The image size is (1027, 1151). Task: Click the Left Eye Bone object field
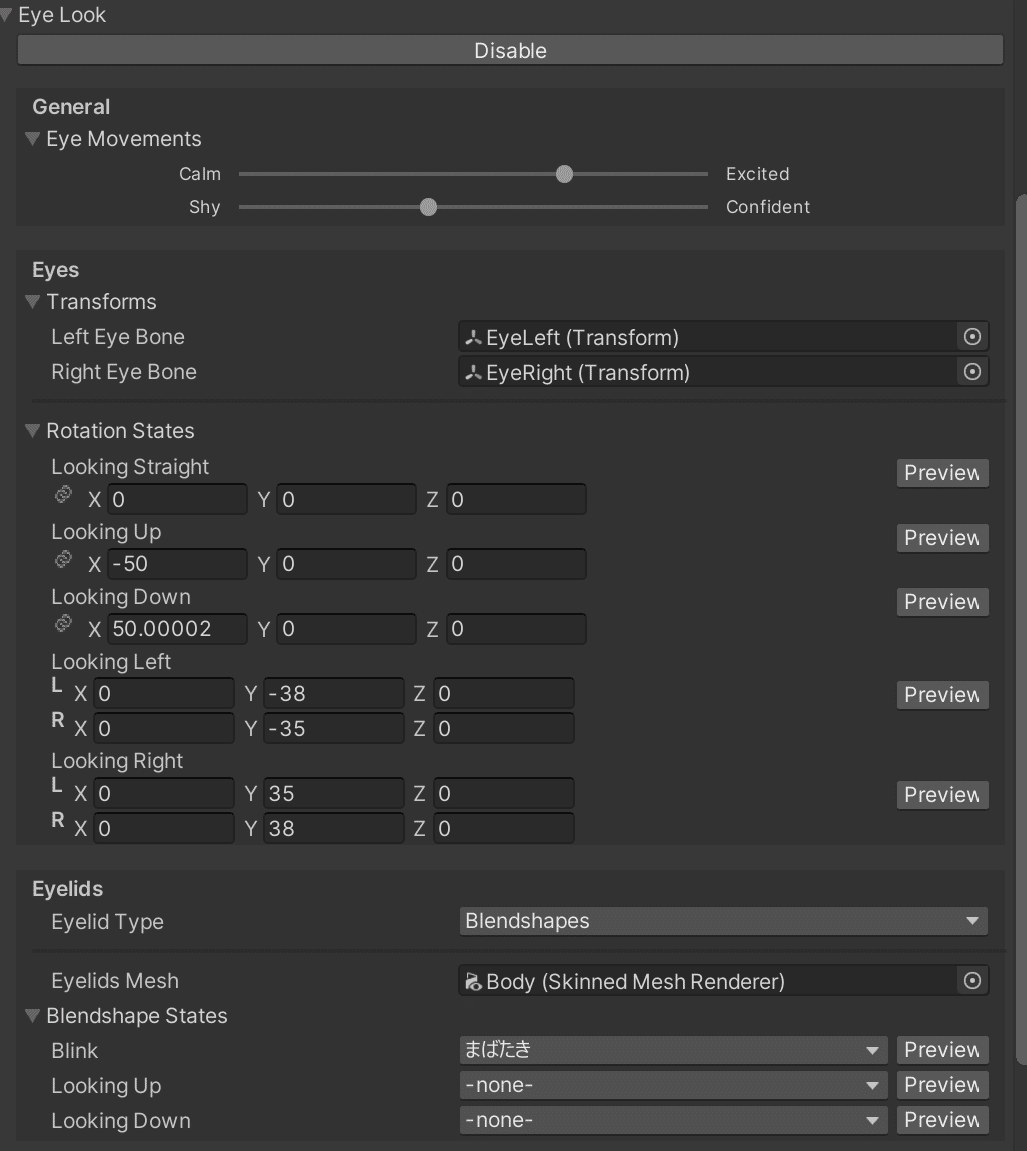click(x=723, y=337)
